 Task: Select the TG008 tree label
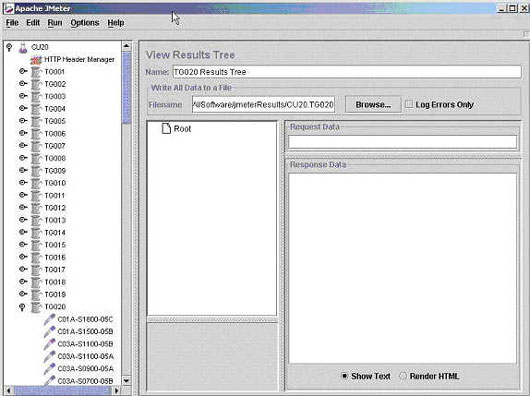55,159
